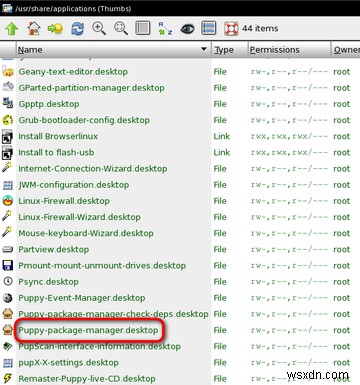Click the 44 items count label
The width and height of the screenshot is (360, 385).
tap(260, 28)
